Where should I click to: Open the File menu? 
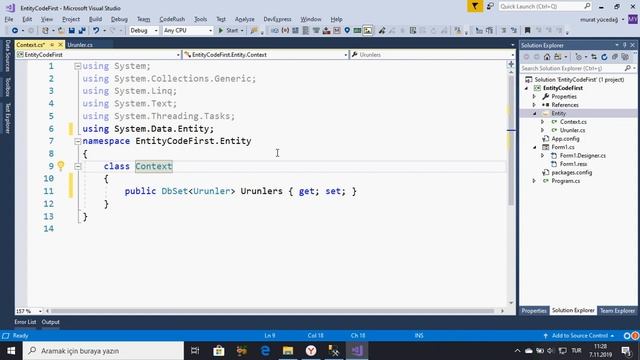click(x=9, y=19)
